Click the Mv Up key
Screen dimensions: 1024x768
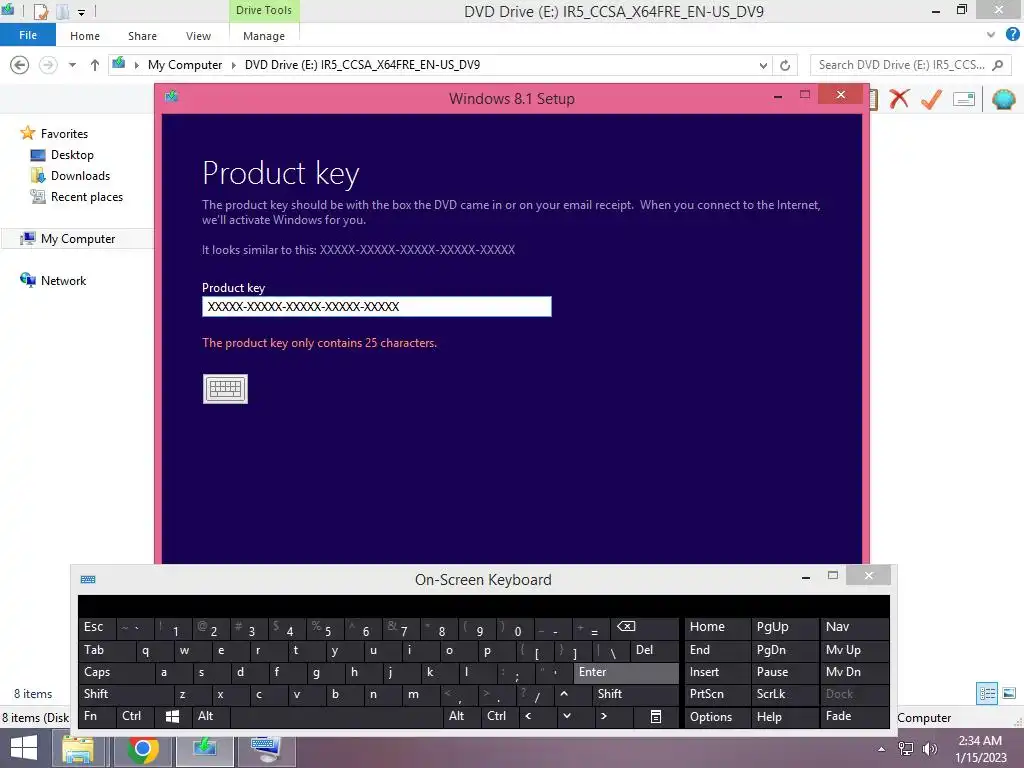click(854, 650)
